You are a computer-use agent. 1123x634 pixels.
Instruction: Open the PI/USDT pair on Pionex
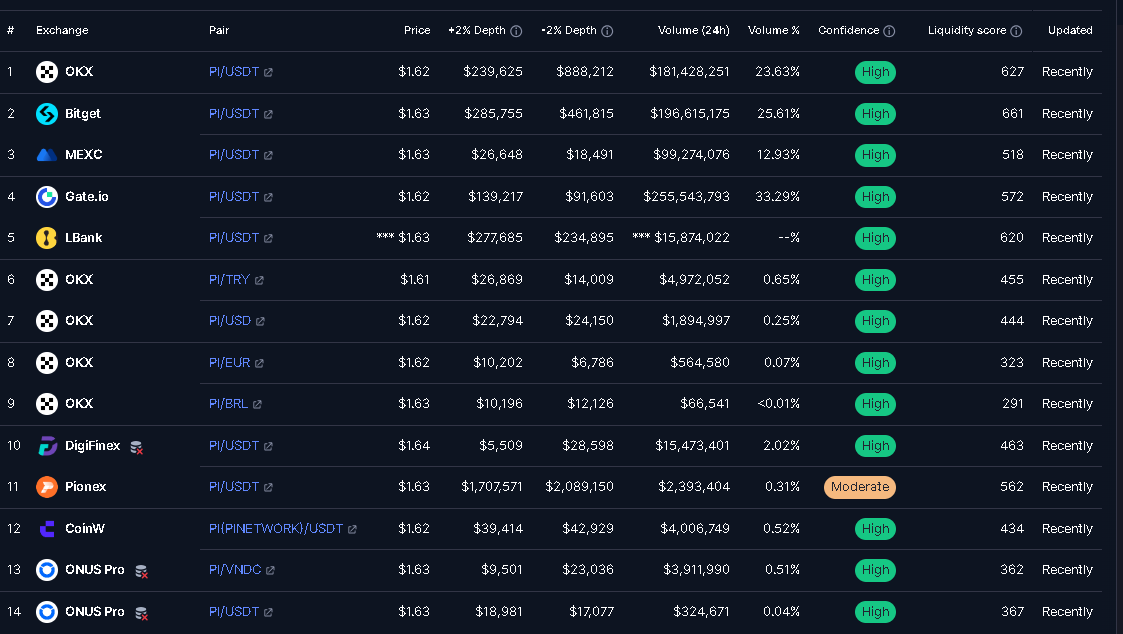coord(234,487)
